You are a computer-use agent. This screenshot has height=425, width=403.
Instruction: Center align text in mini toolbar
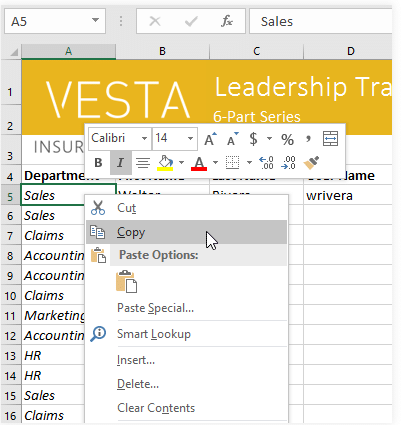point(143,163)
